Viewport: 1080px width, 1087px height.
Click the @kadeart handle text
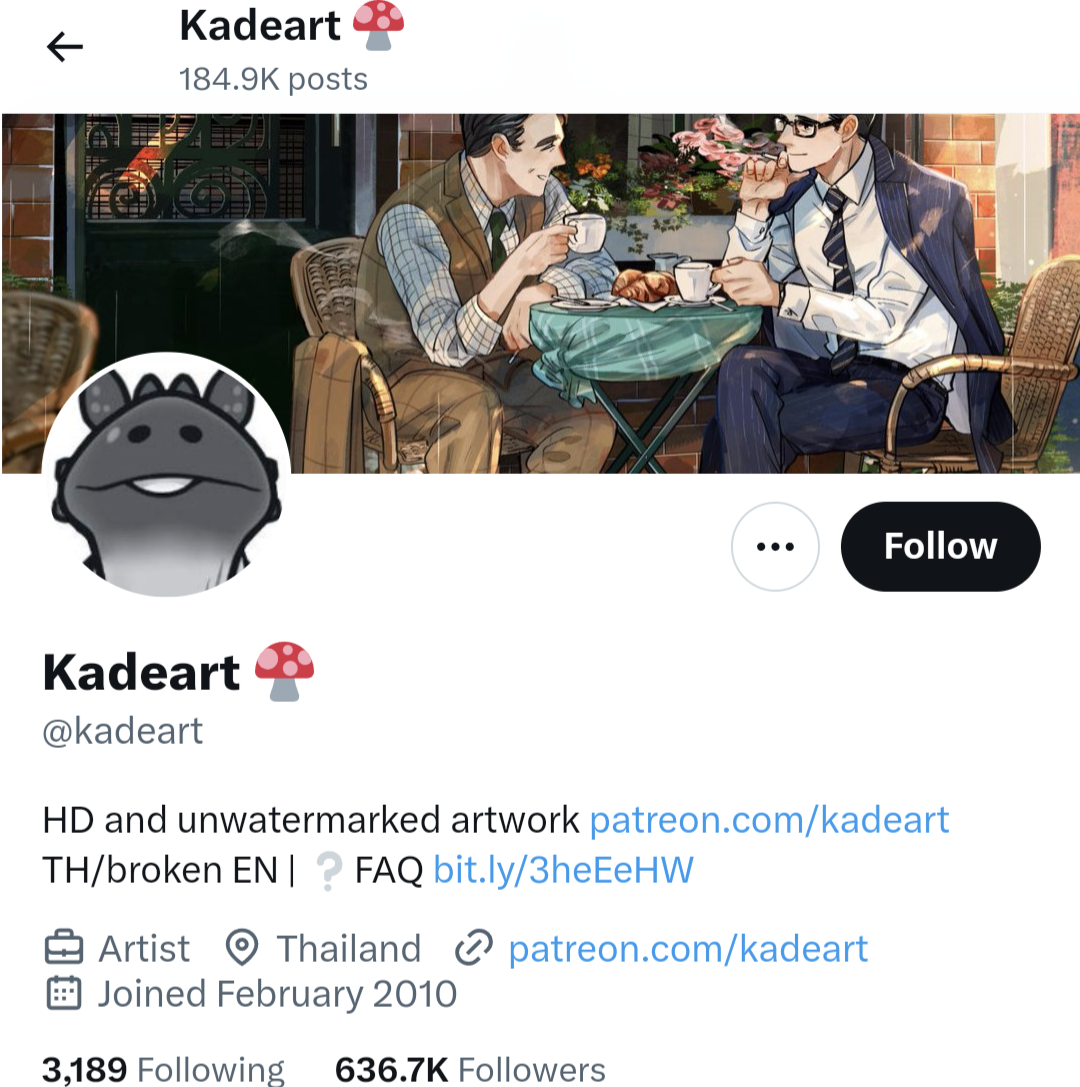[123, 731]
